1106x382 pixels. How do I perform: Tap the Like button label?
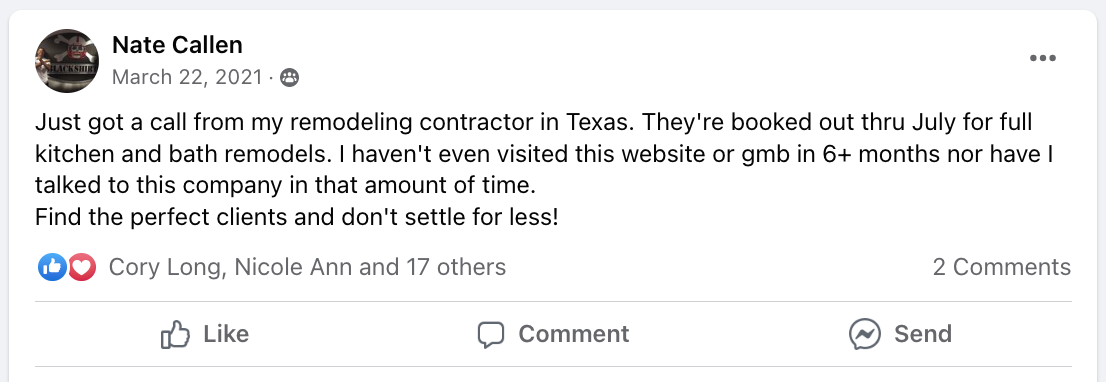(226, 333)
